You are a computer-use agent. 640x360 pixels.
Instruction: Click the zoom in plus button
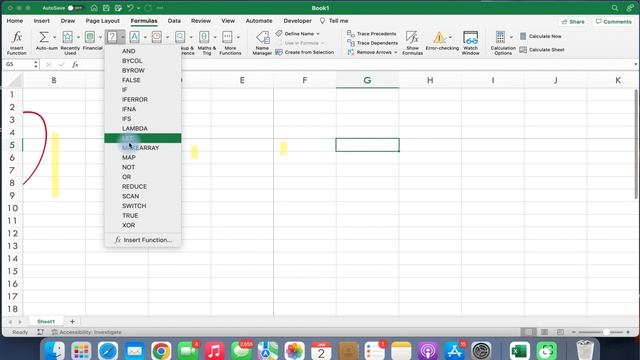(628, 332)
